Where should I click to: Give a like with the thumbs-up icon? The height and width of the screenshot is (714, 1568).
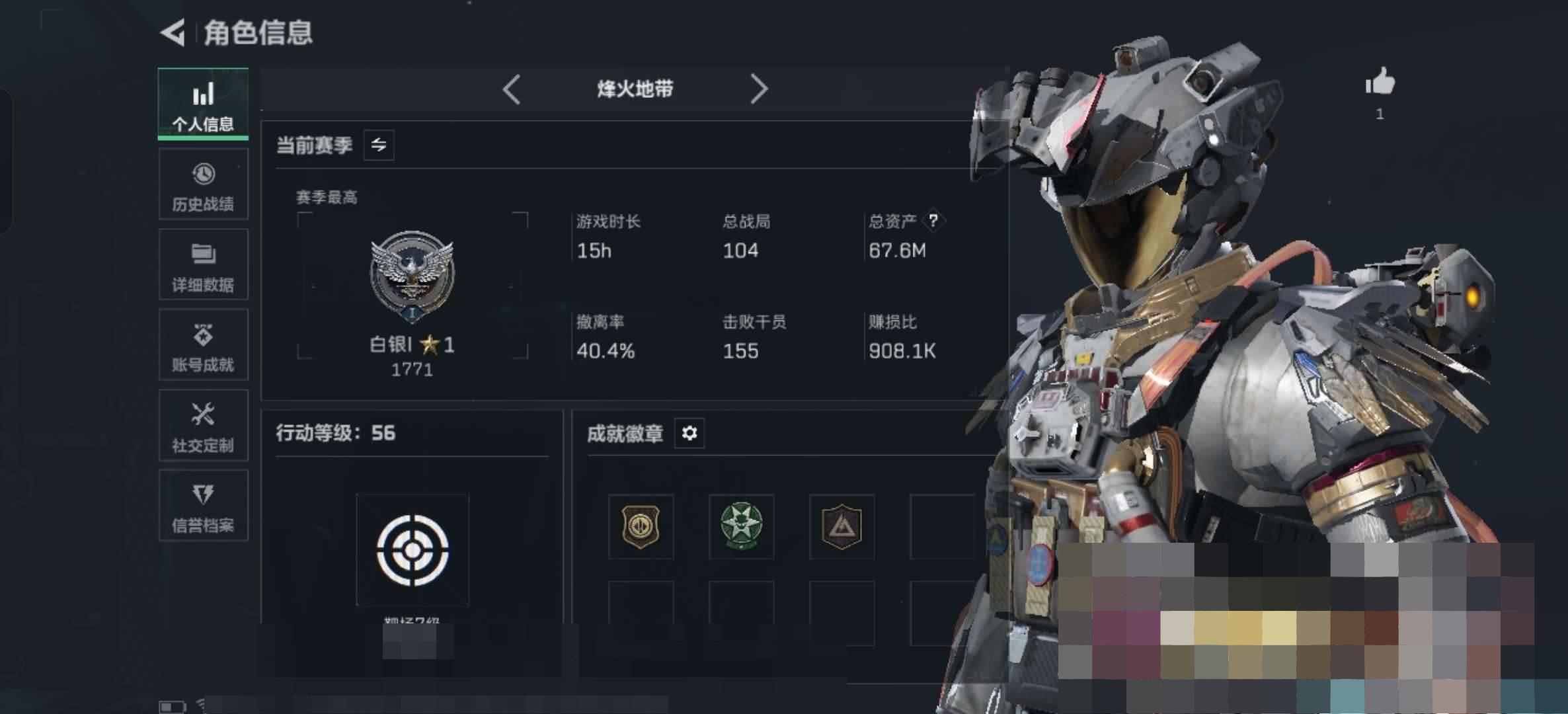tap(1380, 82)
